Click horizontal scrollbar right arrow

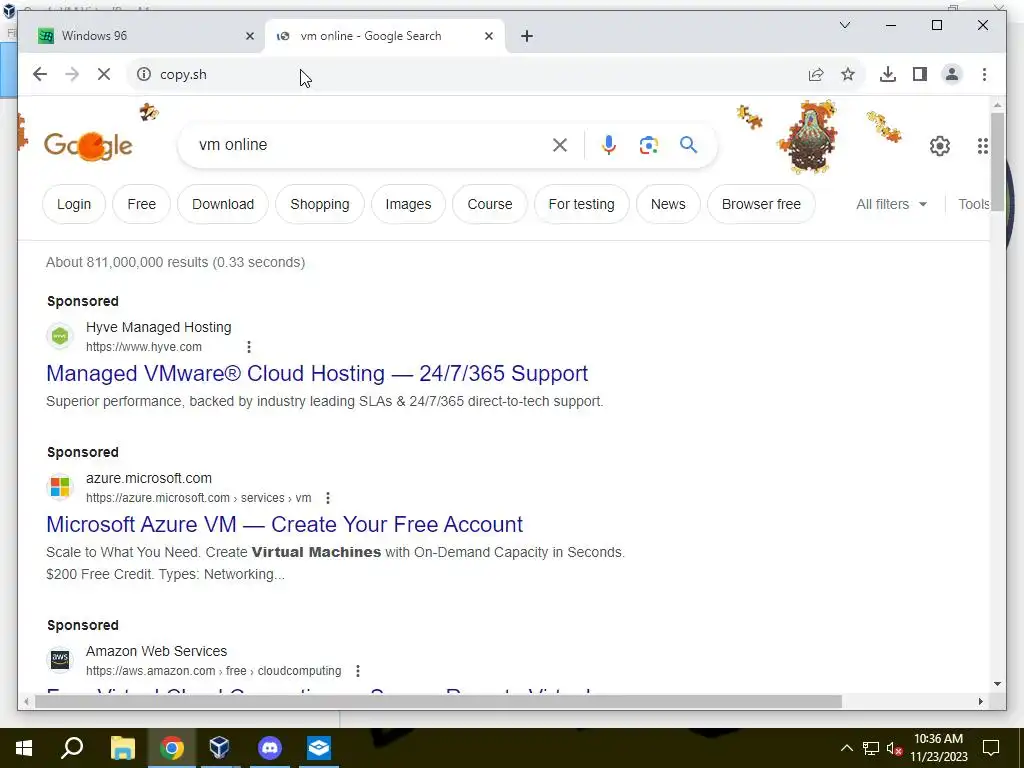tap(980, 701)
